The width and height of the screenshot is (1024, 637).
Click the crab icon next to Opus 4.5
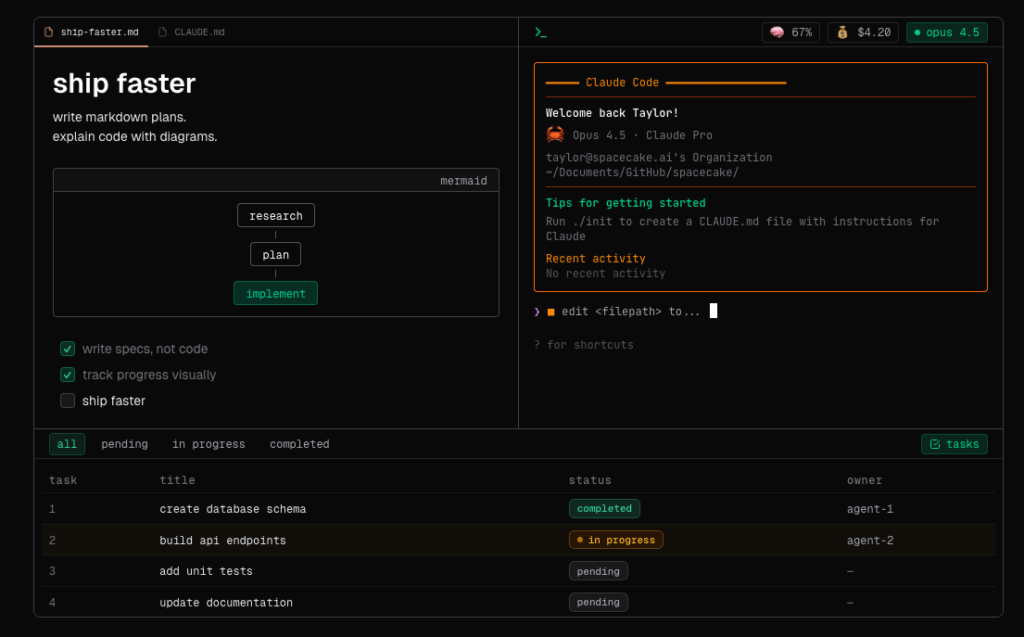(555, 134)
